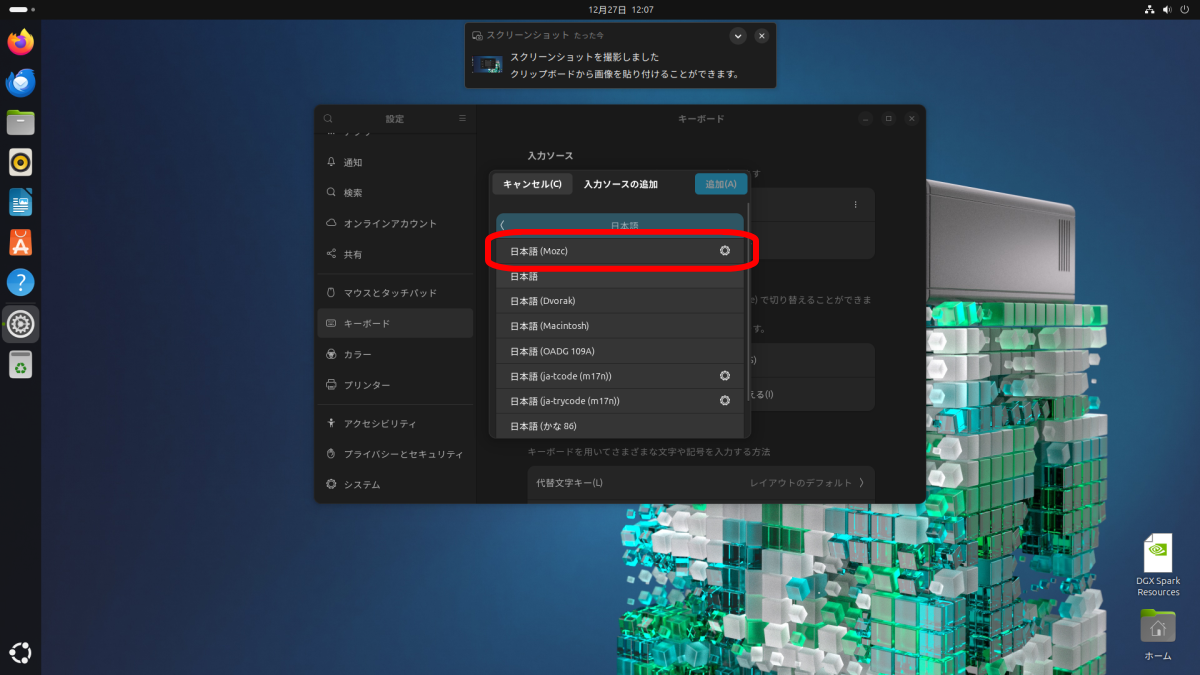The height and width of the screenshot is (675, 1200).
Task: Expand the screenshot notification with the chevron
Action: coord(738,36)
